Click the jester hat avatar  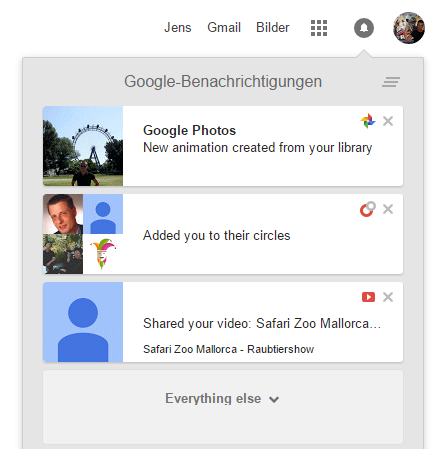(x=103, y=254)
